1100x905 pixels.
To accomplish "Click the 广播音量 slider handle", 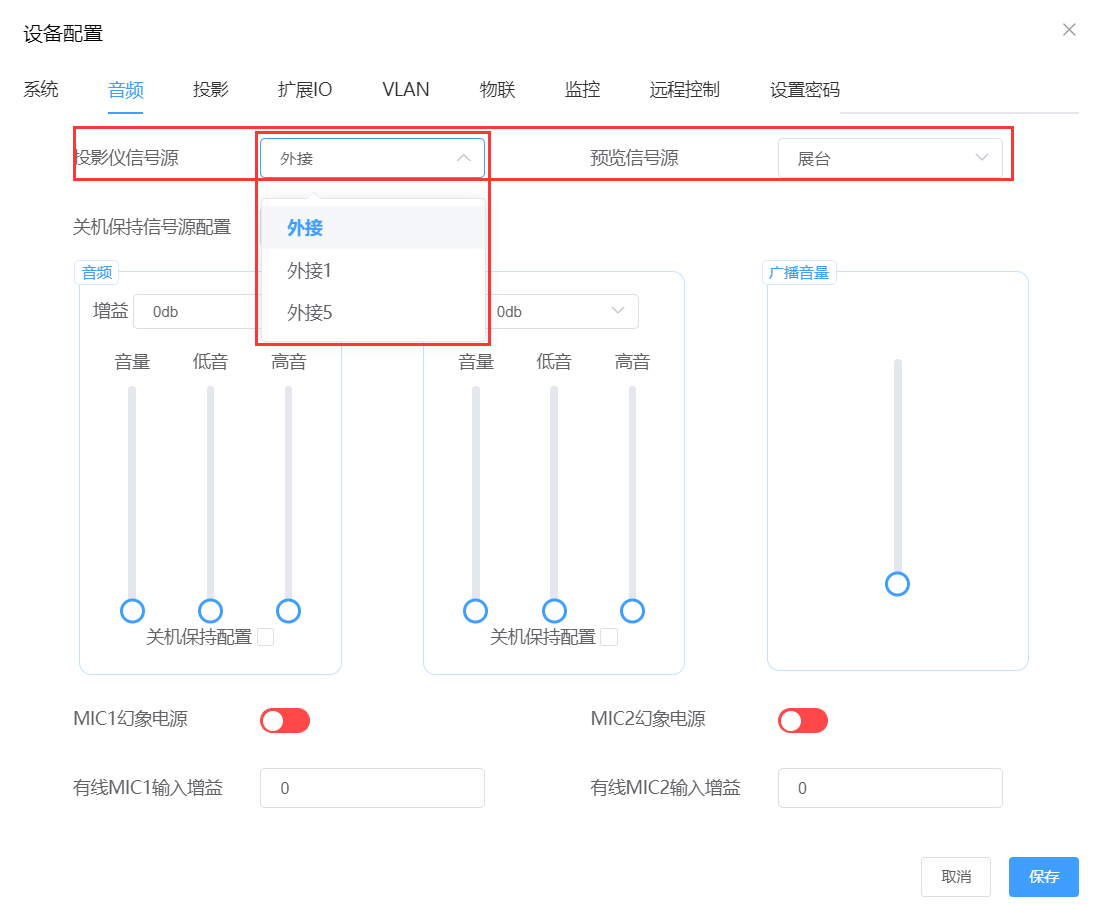I will pyautogui.click(x=898, y=584).
